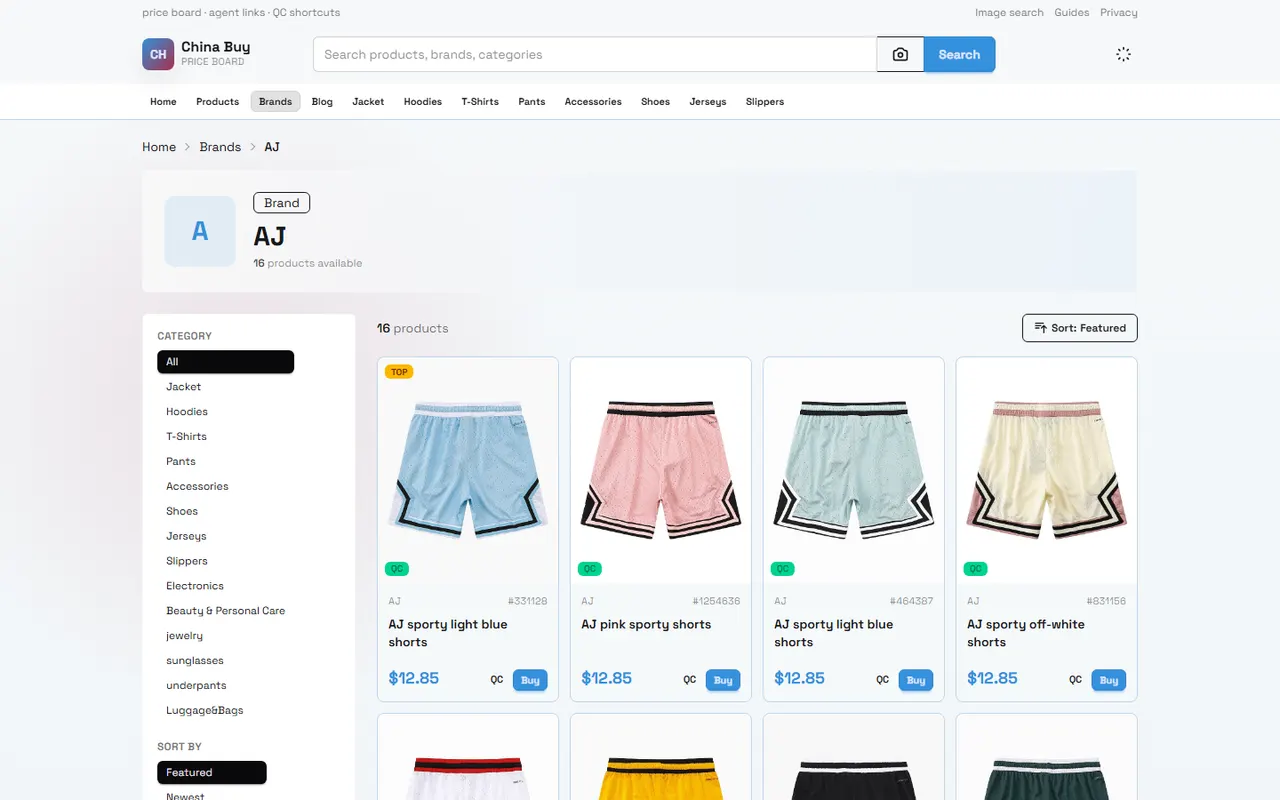This screenshot has width=1280, height=800.
Task: Open the Guides link in top bar
Action: click(x=1072, y=13)
